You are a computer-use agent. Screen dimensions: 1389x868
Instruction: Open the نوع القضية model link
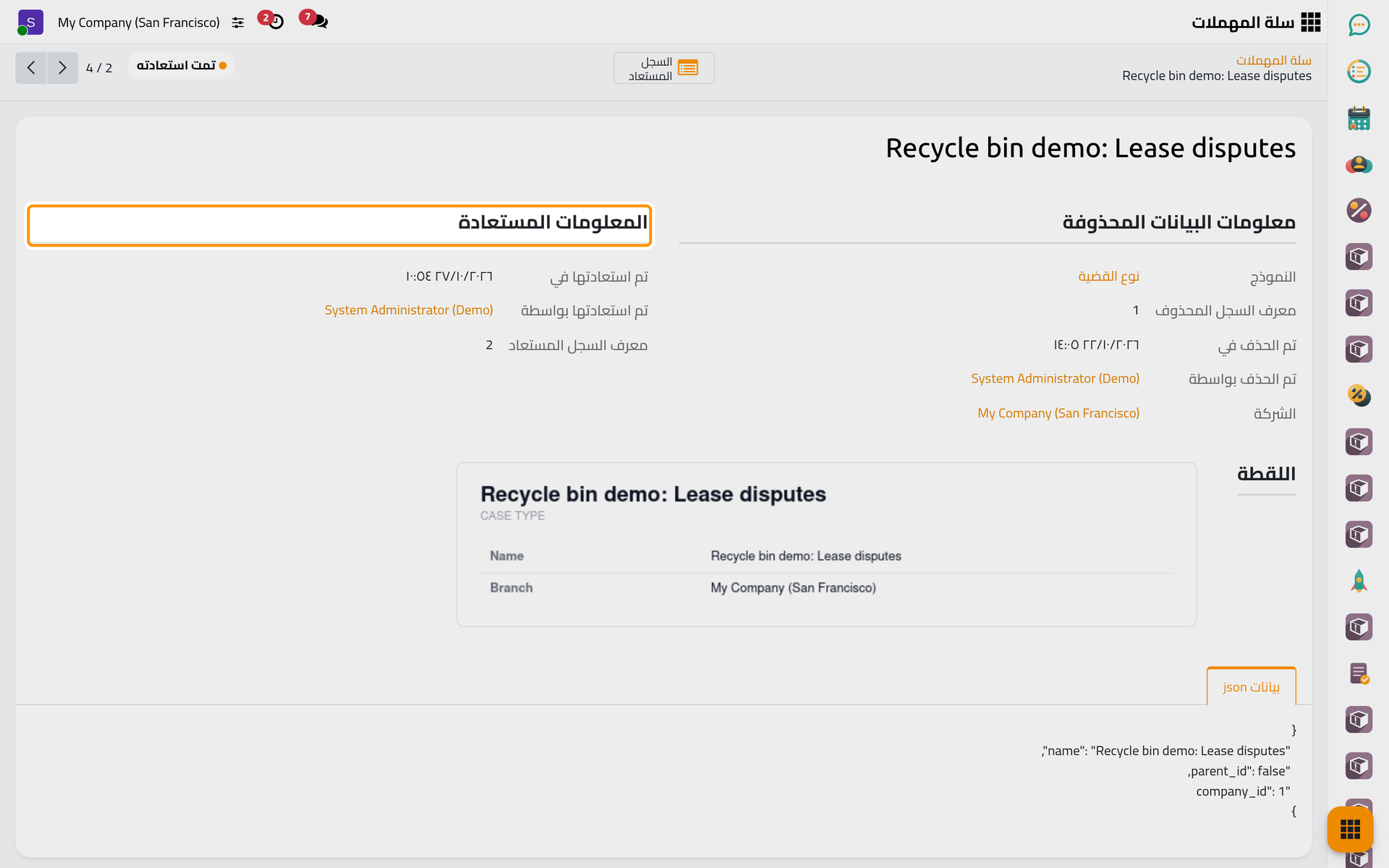pyautogui.click(x=1108, y=276)
